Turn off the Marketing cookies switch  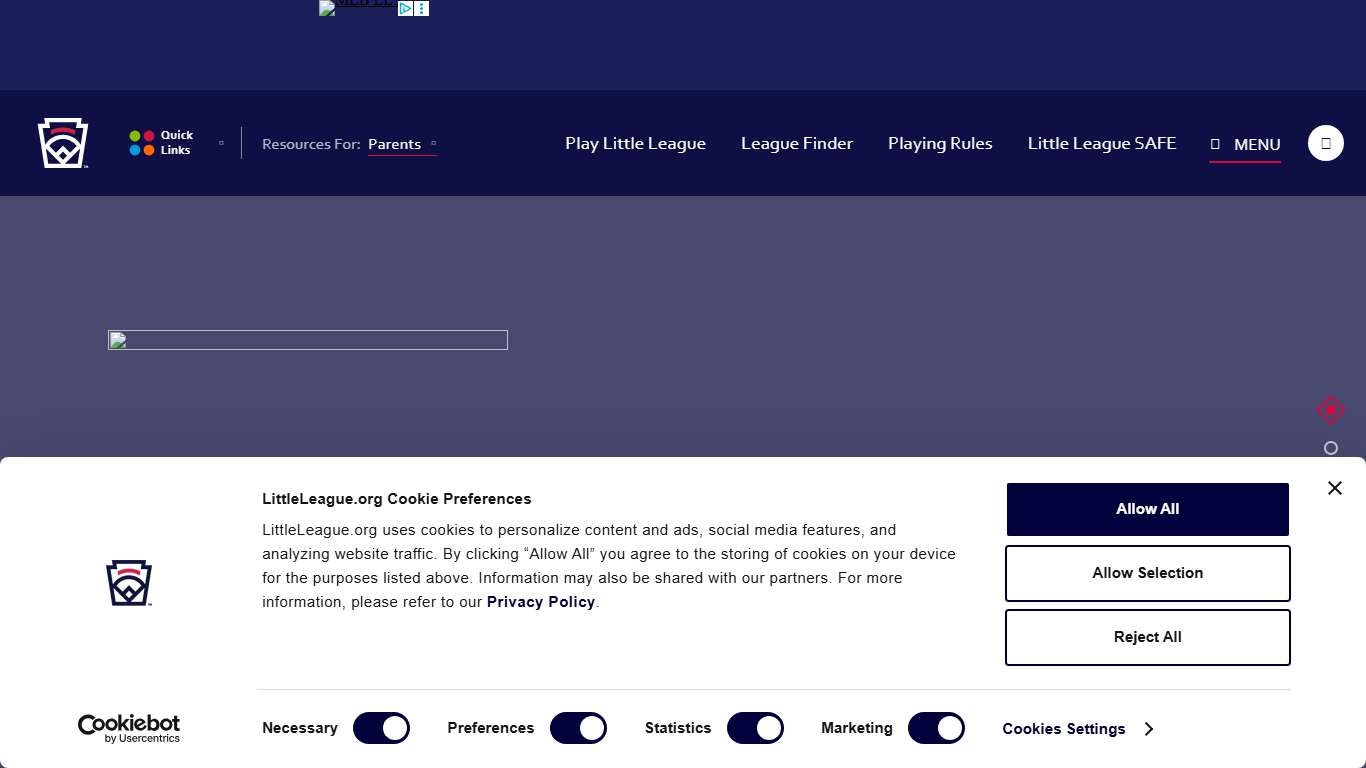pyautogui.click(x=935, y=728)
